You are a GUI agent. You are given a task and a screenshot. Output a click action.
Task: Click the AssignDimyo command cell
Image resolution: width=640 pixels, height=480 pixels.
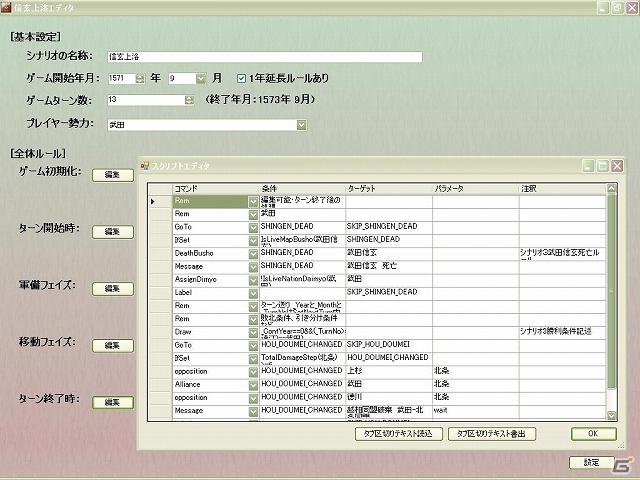coord(211,280)
